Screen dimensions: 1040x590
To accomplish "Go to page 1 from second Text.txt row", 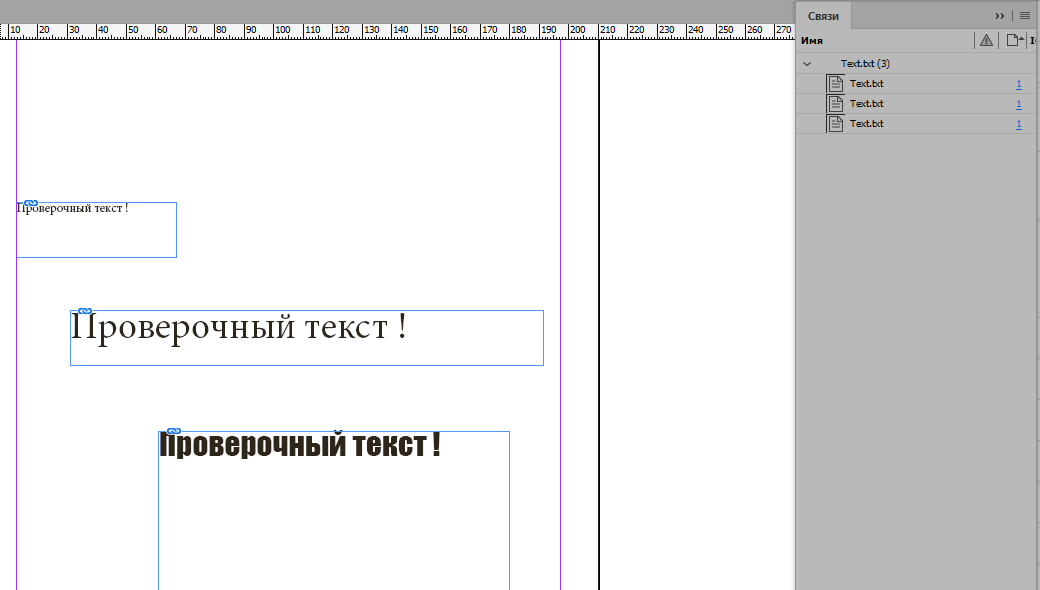I will click(x=1019, y=104).
